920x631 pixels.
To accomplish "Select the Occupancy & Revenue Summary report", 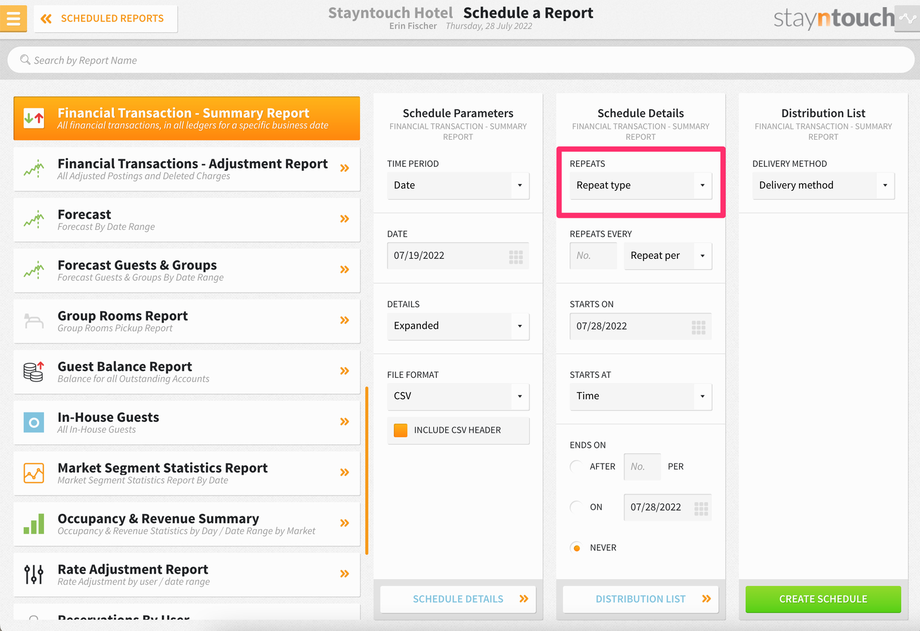I will [187, 524].
